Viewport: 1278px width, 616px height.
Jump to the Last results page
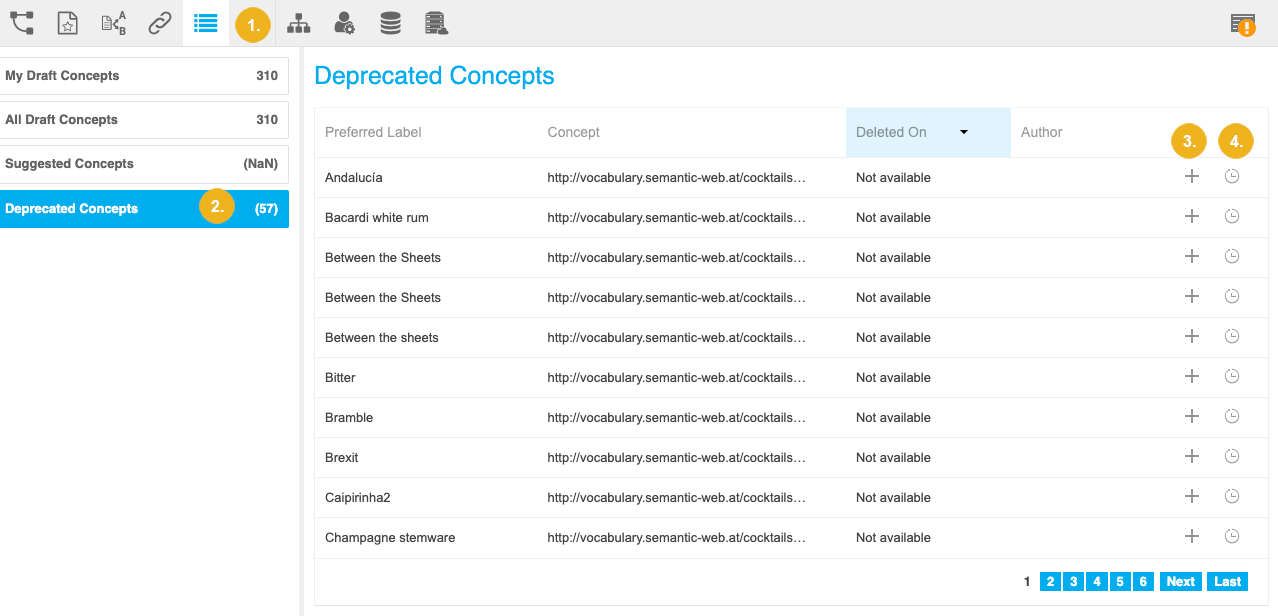[1227, 581]
